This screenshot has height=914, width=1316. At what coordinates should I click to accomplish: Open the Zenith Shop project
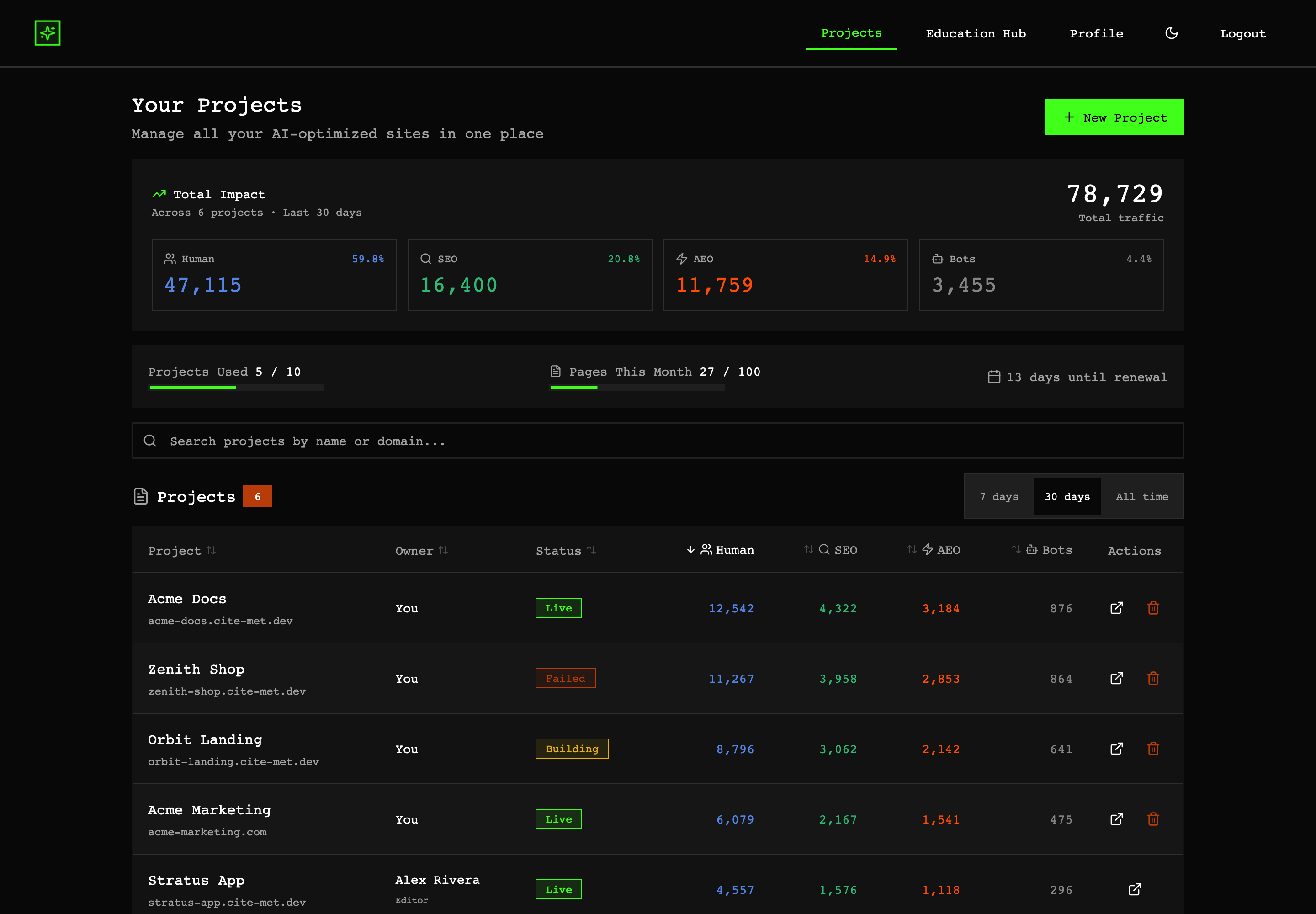coord(196,670)
